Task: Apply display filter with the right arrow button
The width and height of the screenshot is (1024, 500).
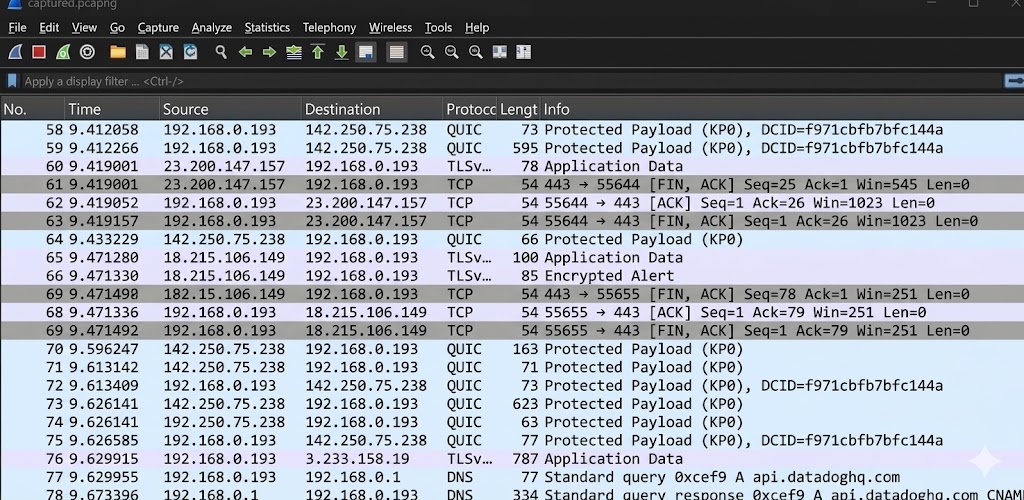Action: click(1014, 81)
